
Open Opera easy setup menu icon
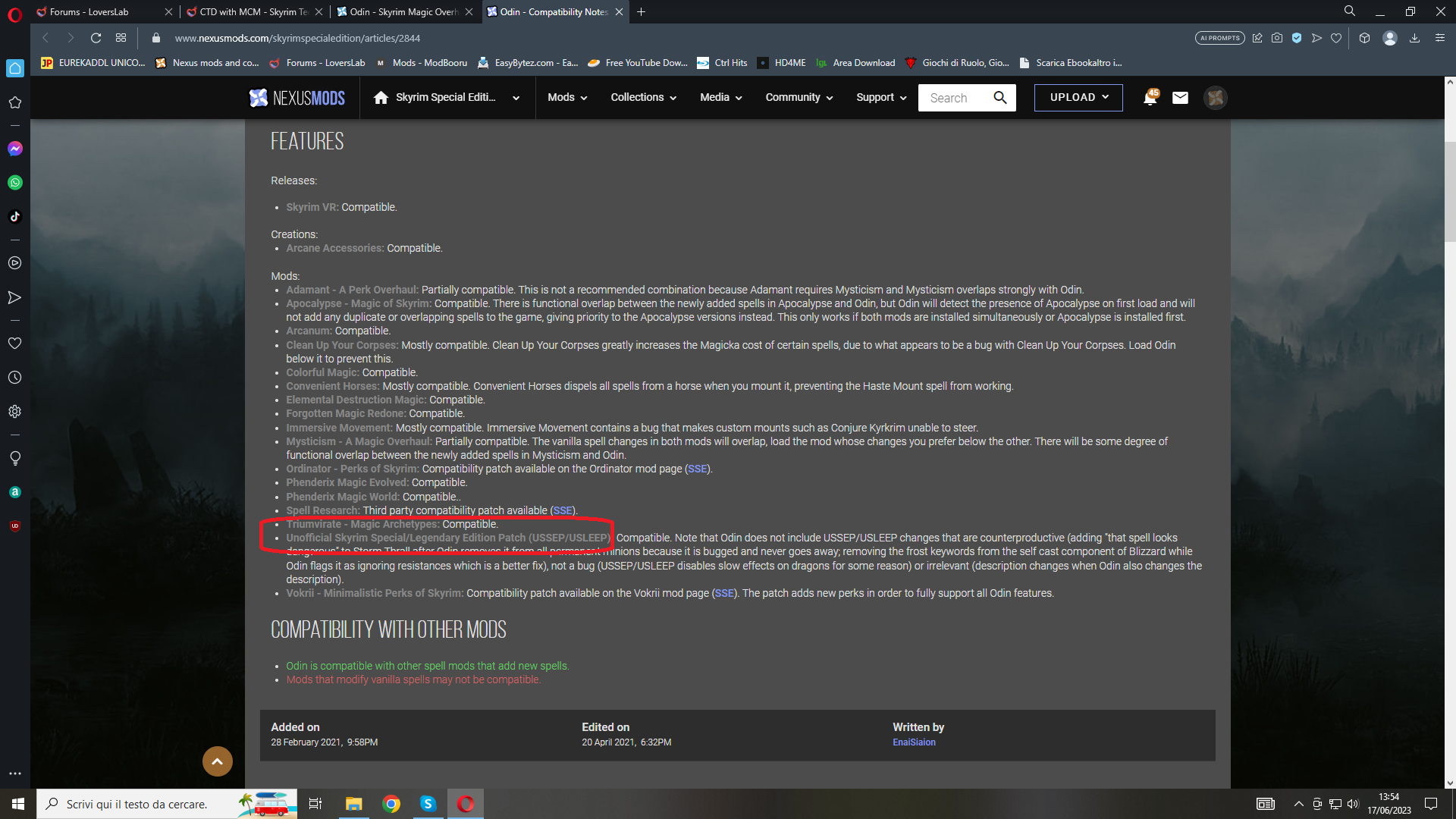(x=1440, y=38)
